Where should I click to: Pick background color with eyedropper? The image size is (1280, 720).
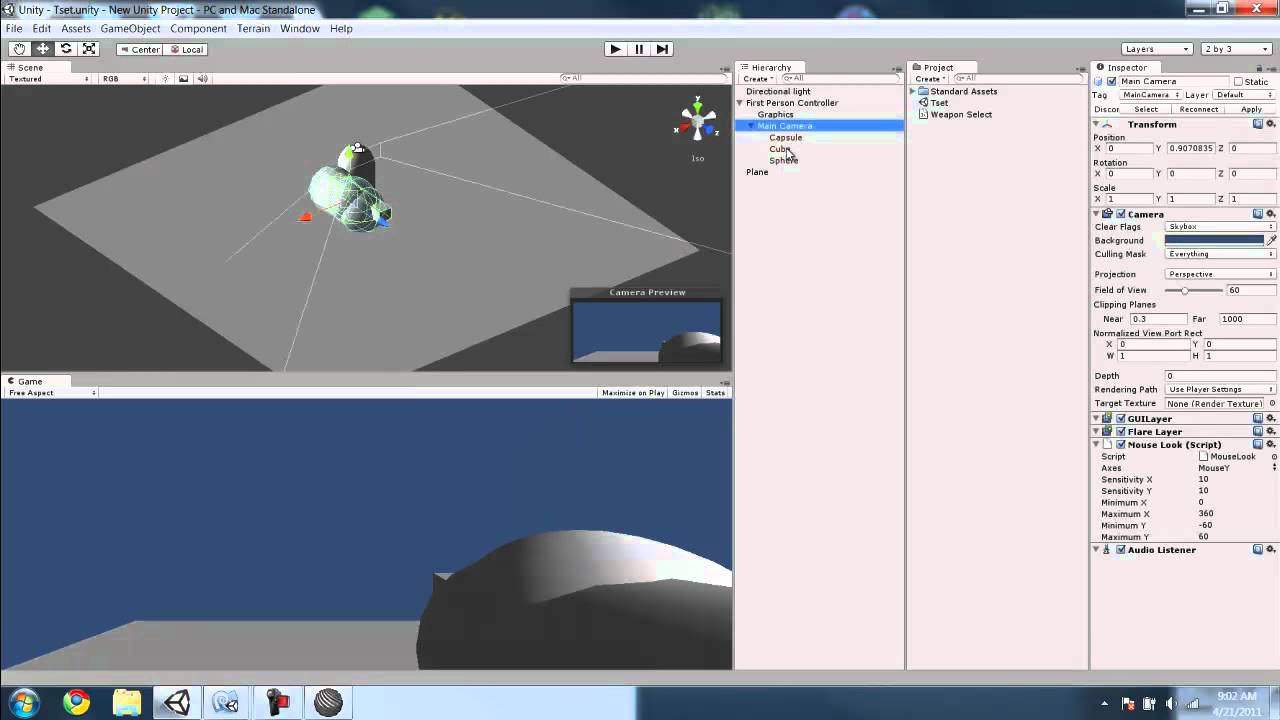pyautogui.click(x=1272, y=240)
